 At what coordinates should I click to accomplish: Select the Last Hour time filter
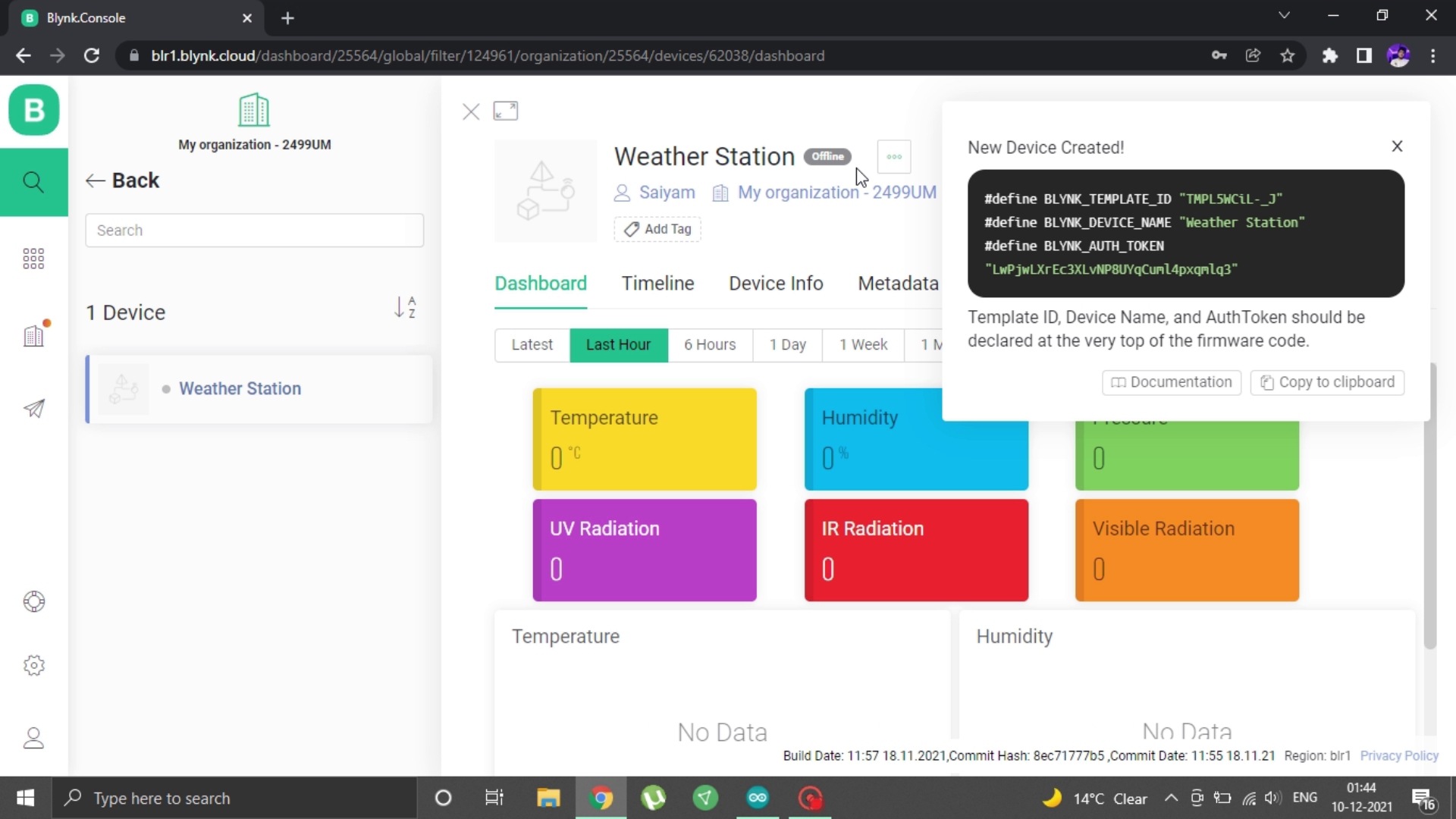[x=619, y=343]
